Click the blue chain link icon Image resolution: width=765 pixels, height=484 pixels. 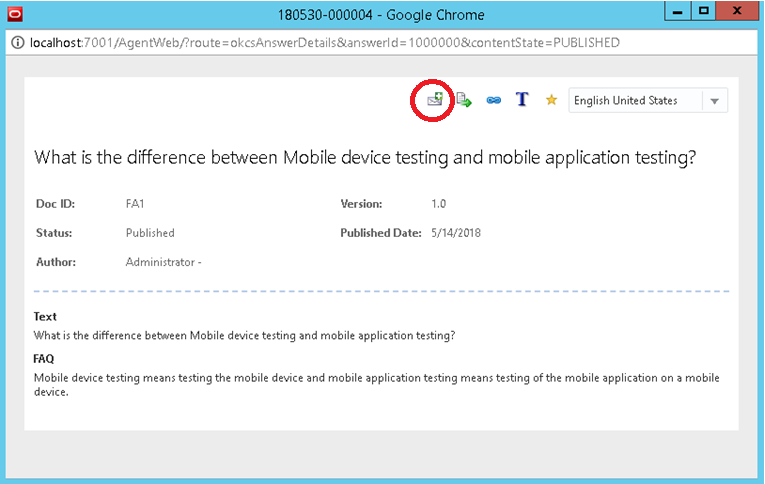[x=494, y=101]
